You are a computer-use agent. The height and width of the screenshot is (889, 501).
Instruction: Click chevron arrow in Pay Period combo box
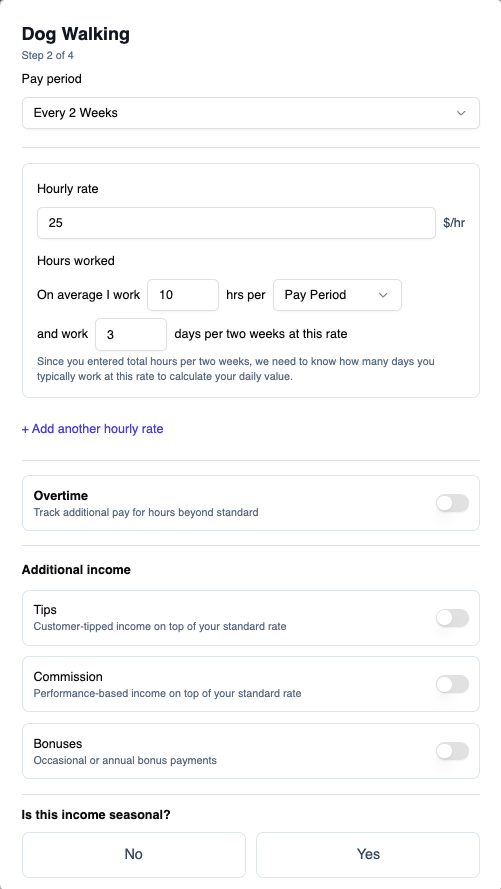coord(383,295)
